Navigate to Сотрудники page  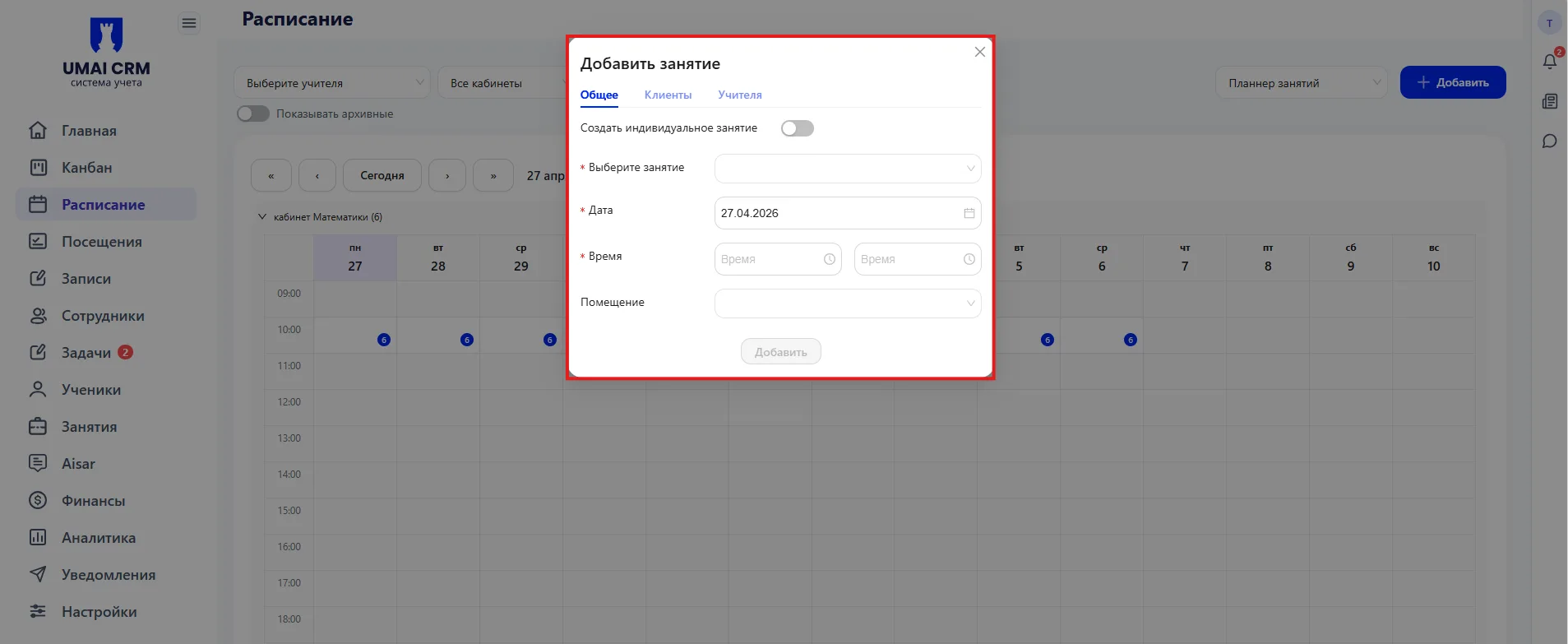tap(106, 316)
